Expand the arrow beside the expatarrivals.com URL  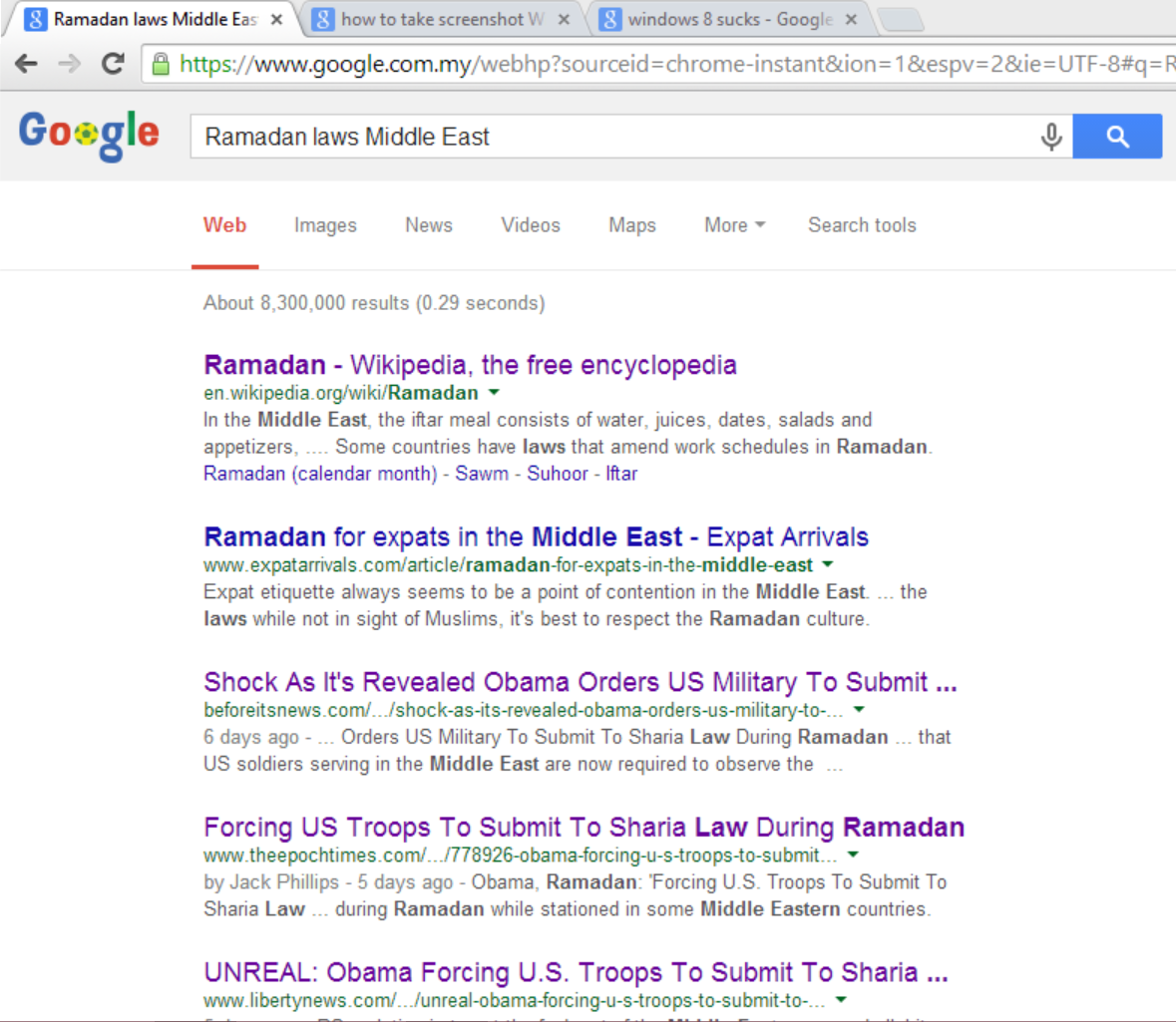828,564
